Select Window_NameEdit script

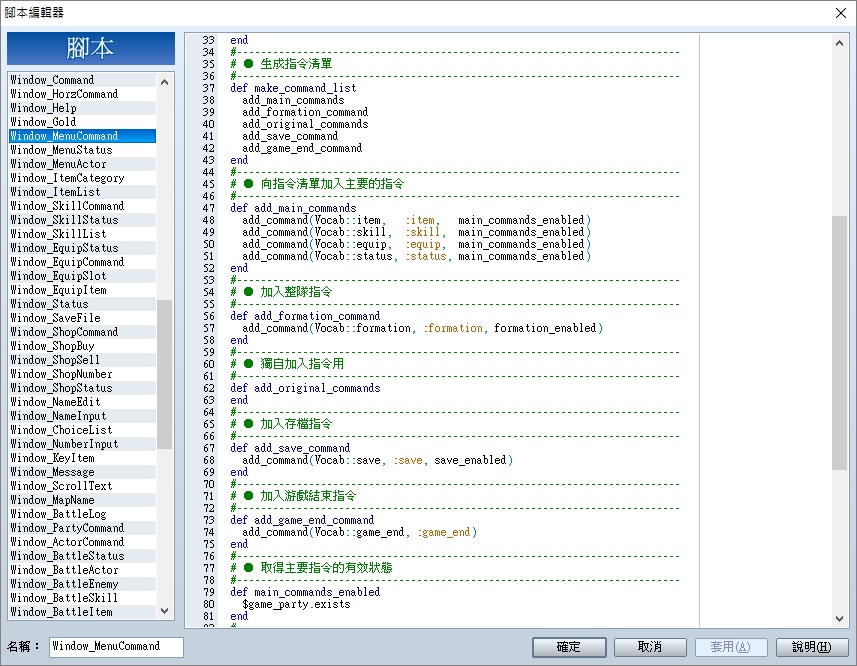coord(83,402)
